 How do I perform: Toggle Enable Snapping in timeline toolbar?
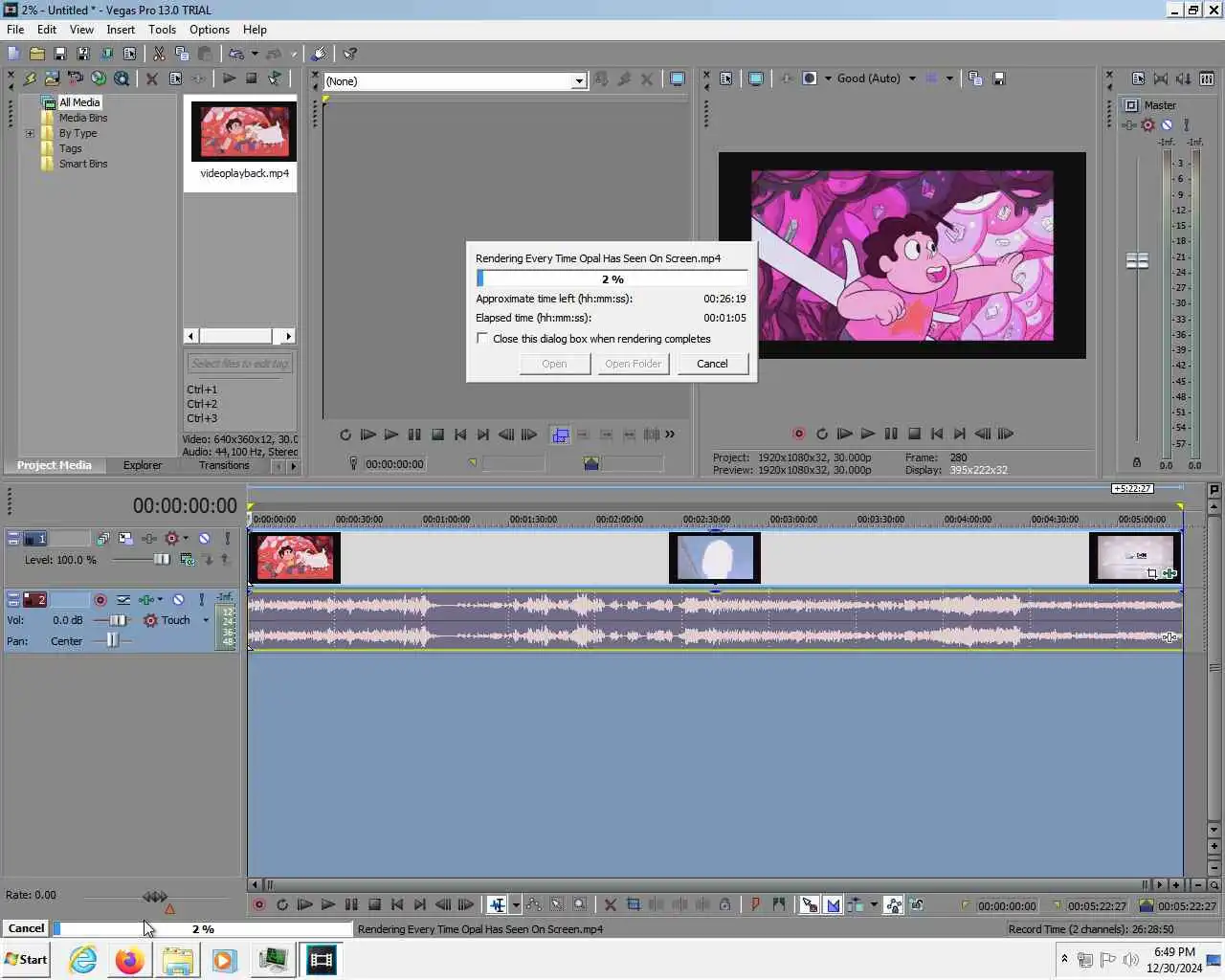(x=810, y=904)
